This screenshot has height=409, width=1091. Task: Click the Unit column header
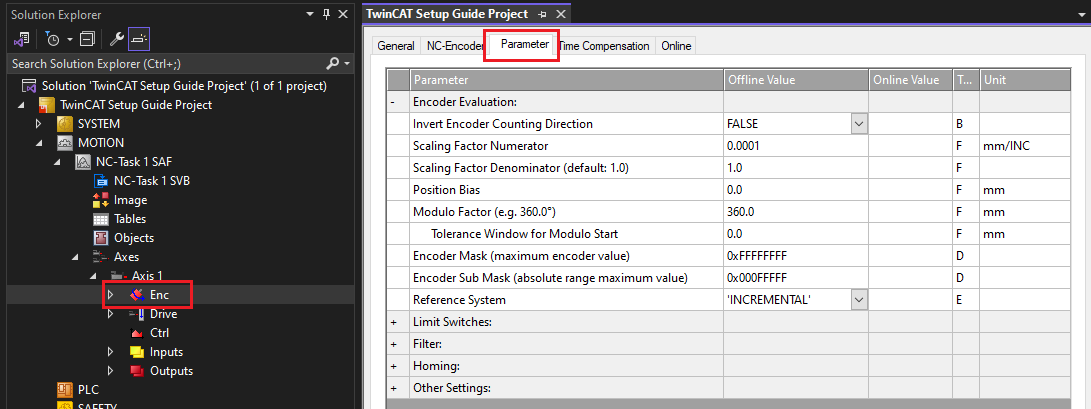point(1026,80)
